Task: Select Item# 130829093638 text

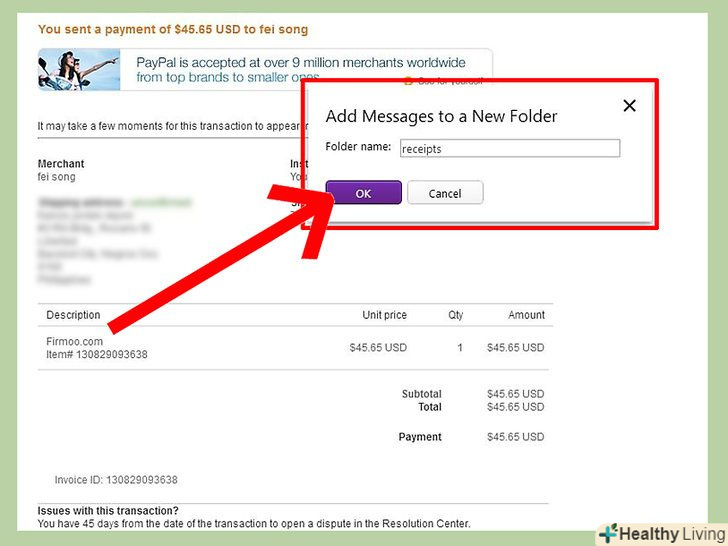Action: [97, 354]
